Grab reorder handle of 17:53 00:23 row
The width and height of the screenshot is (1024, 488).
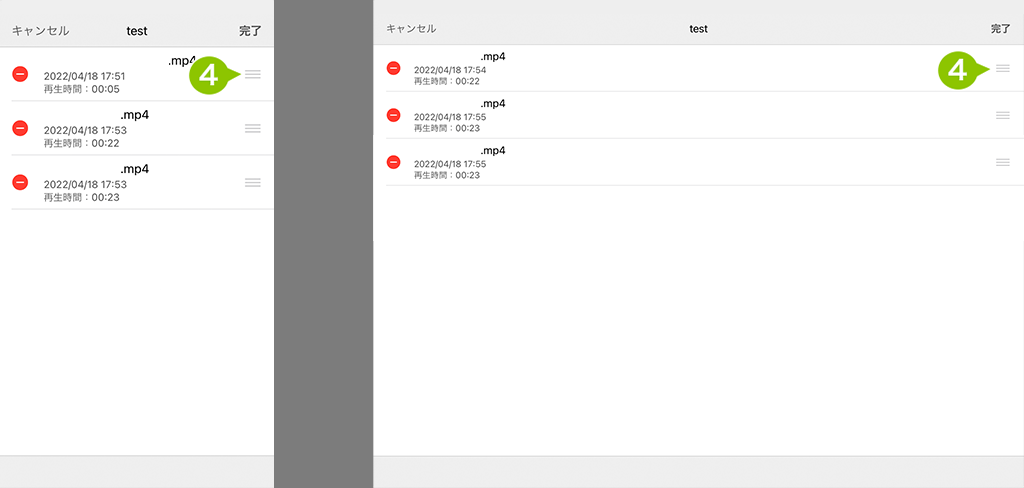253,183
